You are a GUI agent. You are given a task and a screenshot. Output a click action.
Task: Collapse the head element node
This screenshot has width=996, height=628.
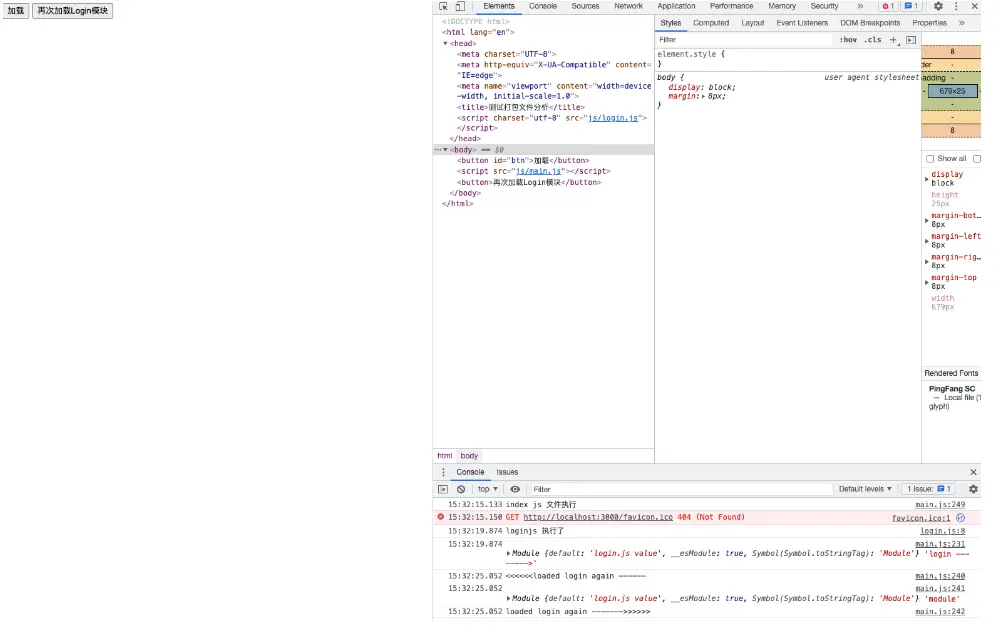click(445, 44)
